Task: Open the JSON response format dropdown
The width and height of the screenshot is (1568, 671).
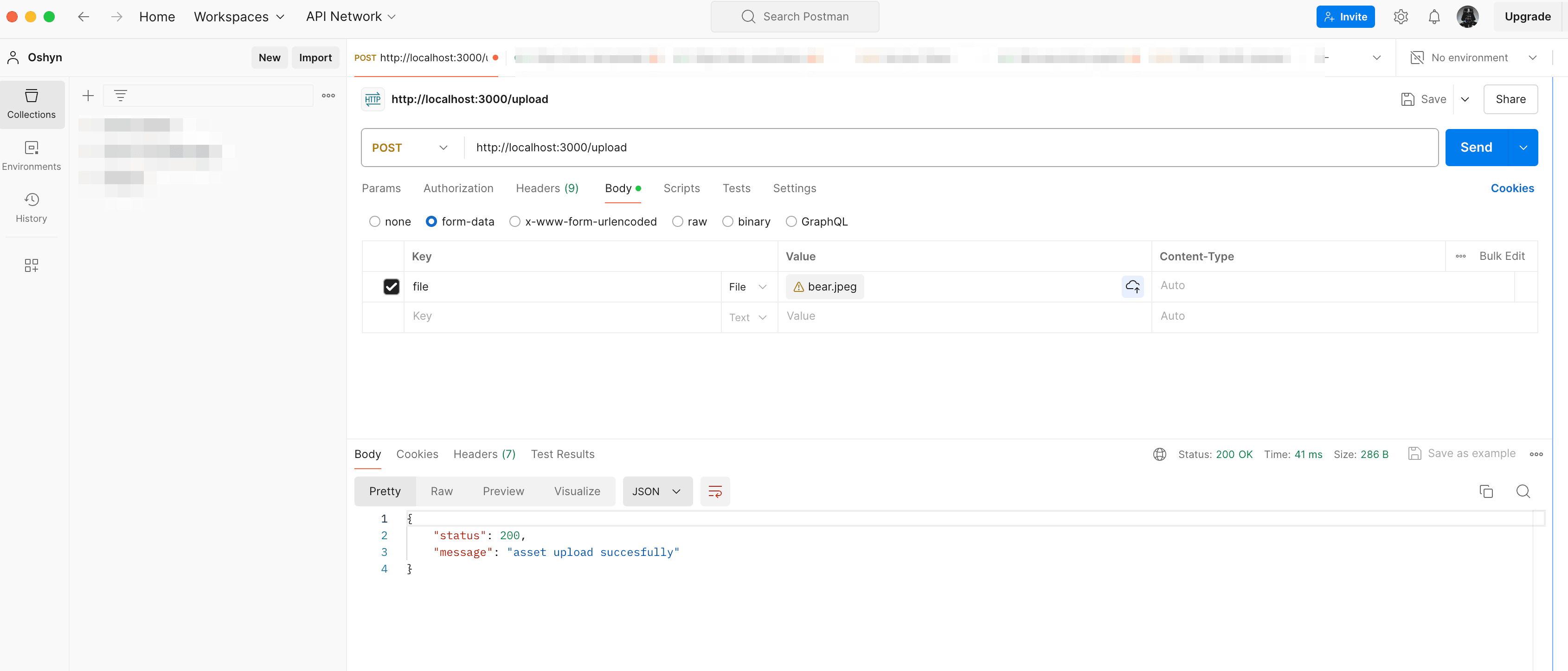Action: click(x=657, y=491)
